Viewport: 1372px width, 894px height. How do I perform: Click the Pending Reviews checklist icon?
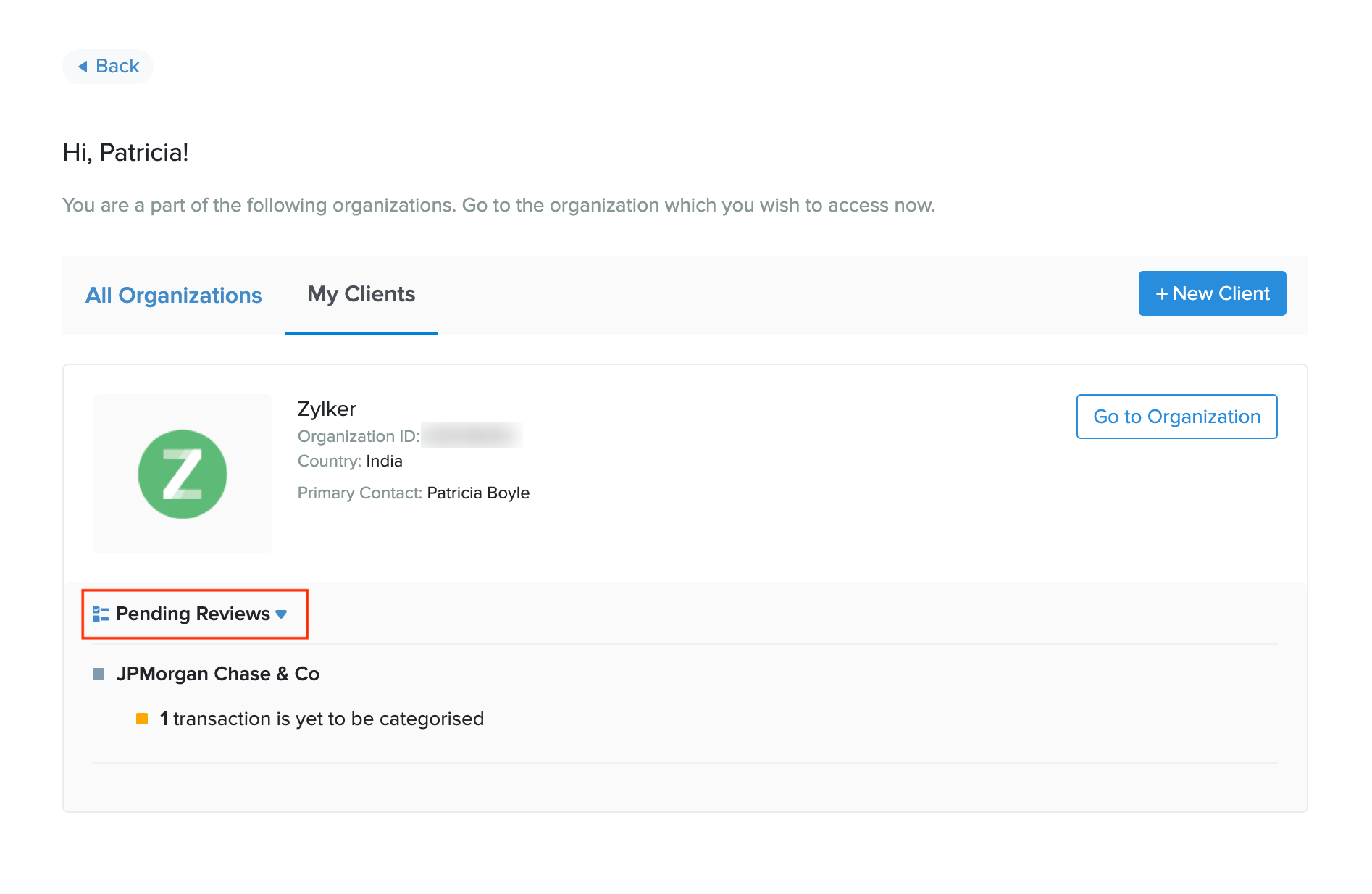tap(101, 613)
